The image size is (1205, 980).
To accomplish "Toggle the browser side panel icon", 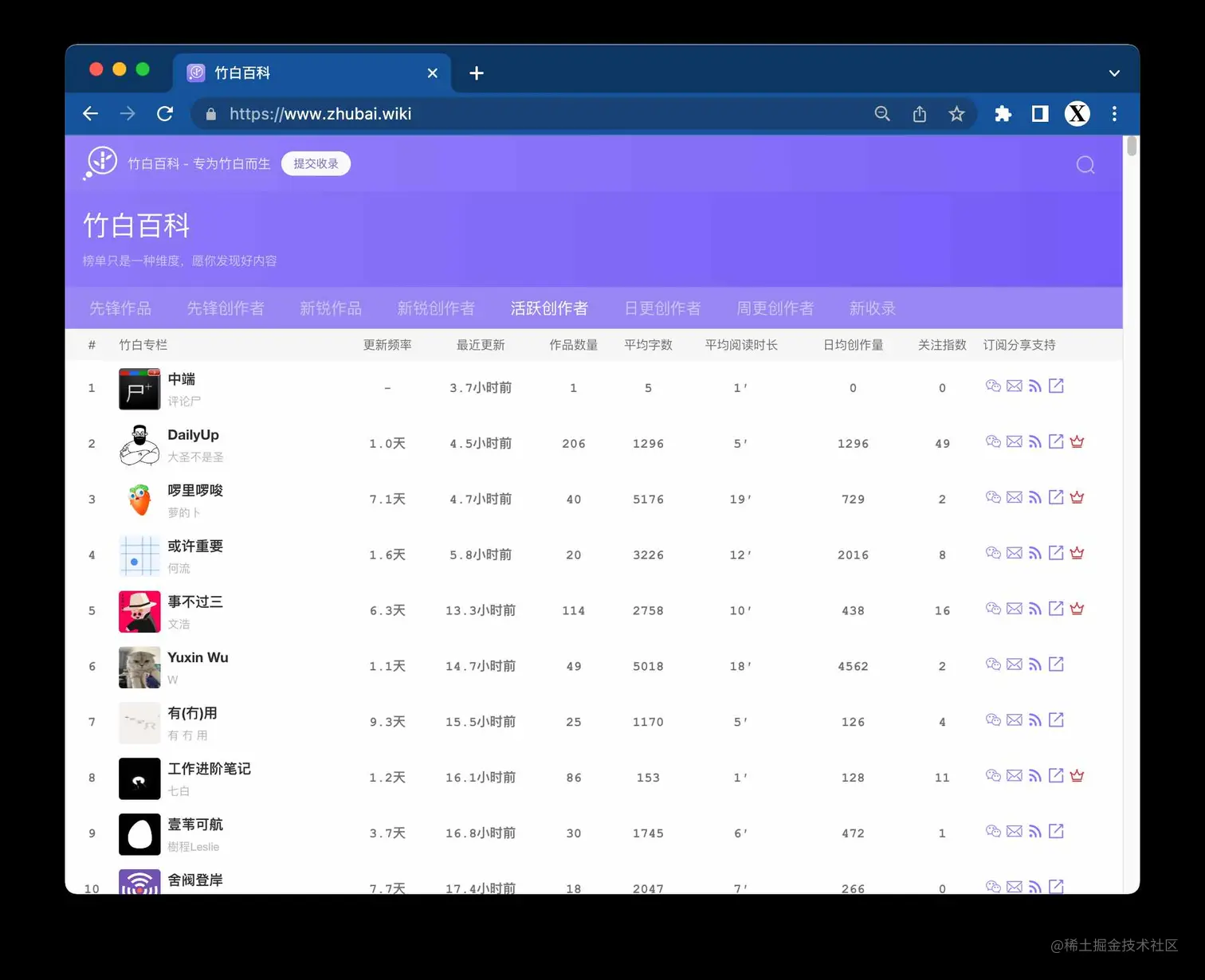I will (1040, 114).
